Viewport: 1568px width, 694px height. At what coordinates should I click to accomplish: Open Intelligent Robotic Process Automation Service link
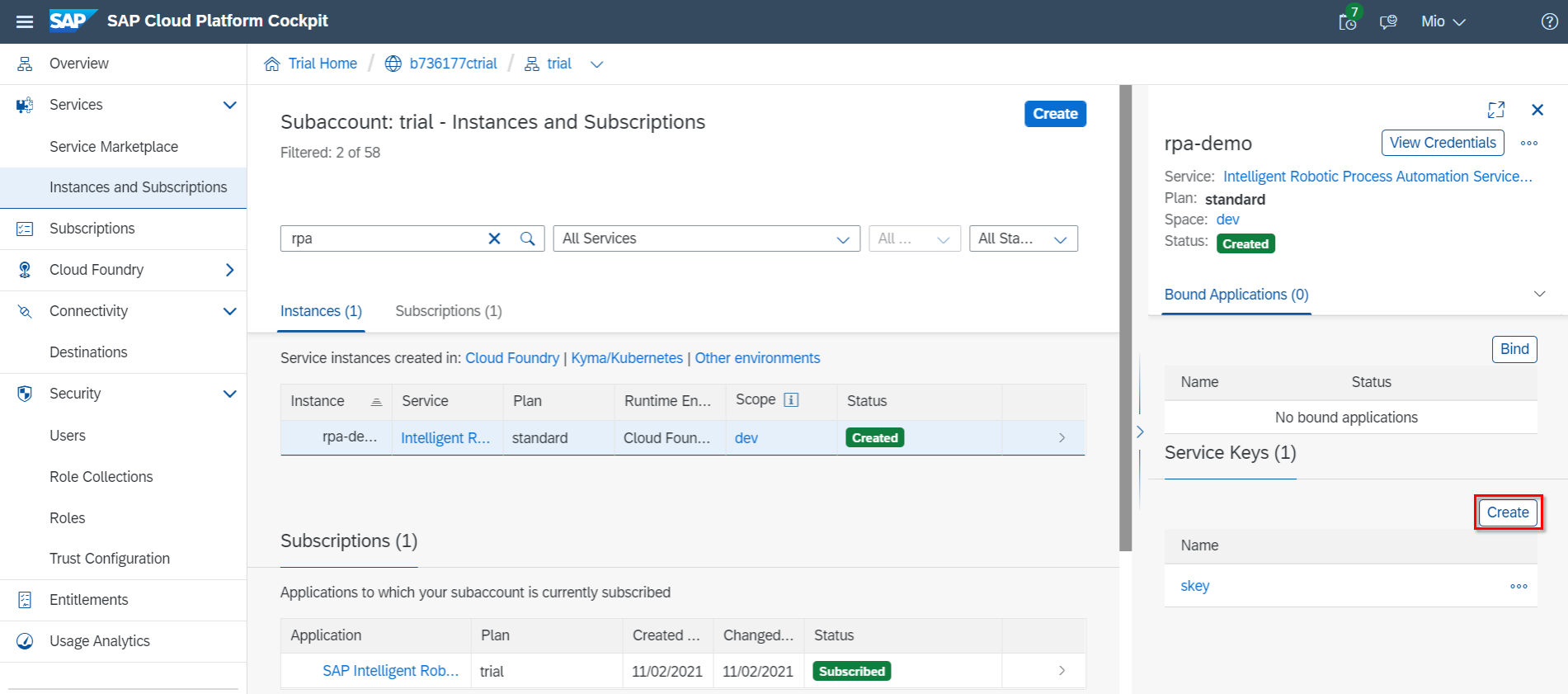click(1377, 177)
